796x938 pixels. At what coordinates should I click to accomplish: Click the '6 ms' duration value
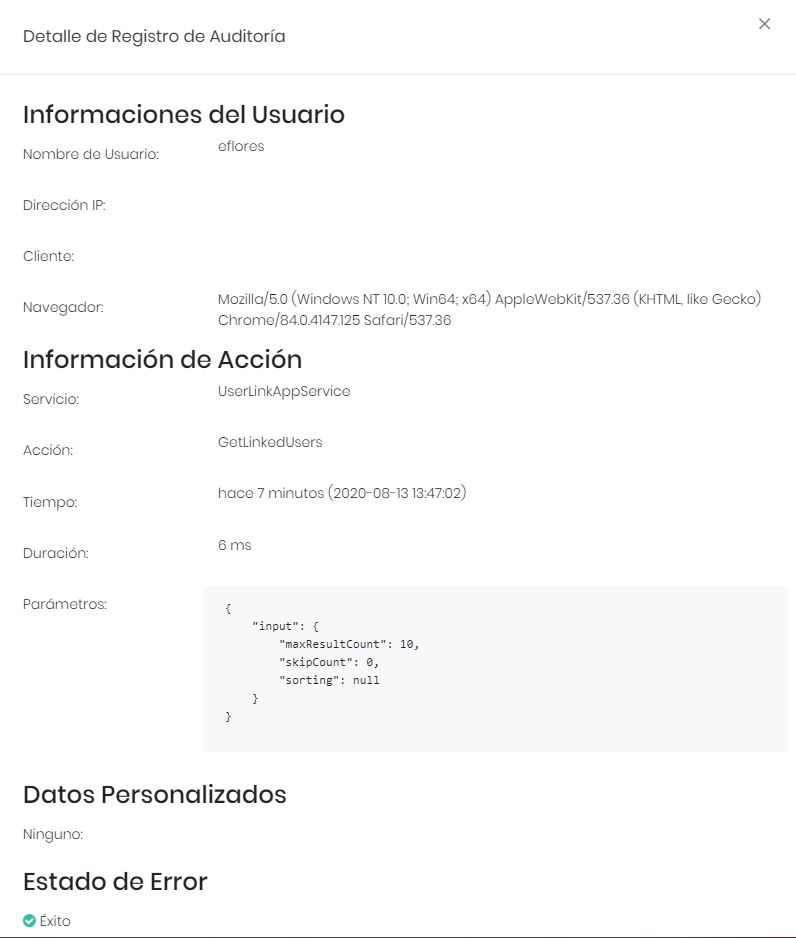click(x=235, y=545)
